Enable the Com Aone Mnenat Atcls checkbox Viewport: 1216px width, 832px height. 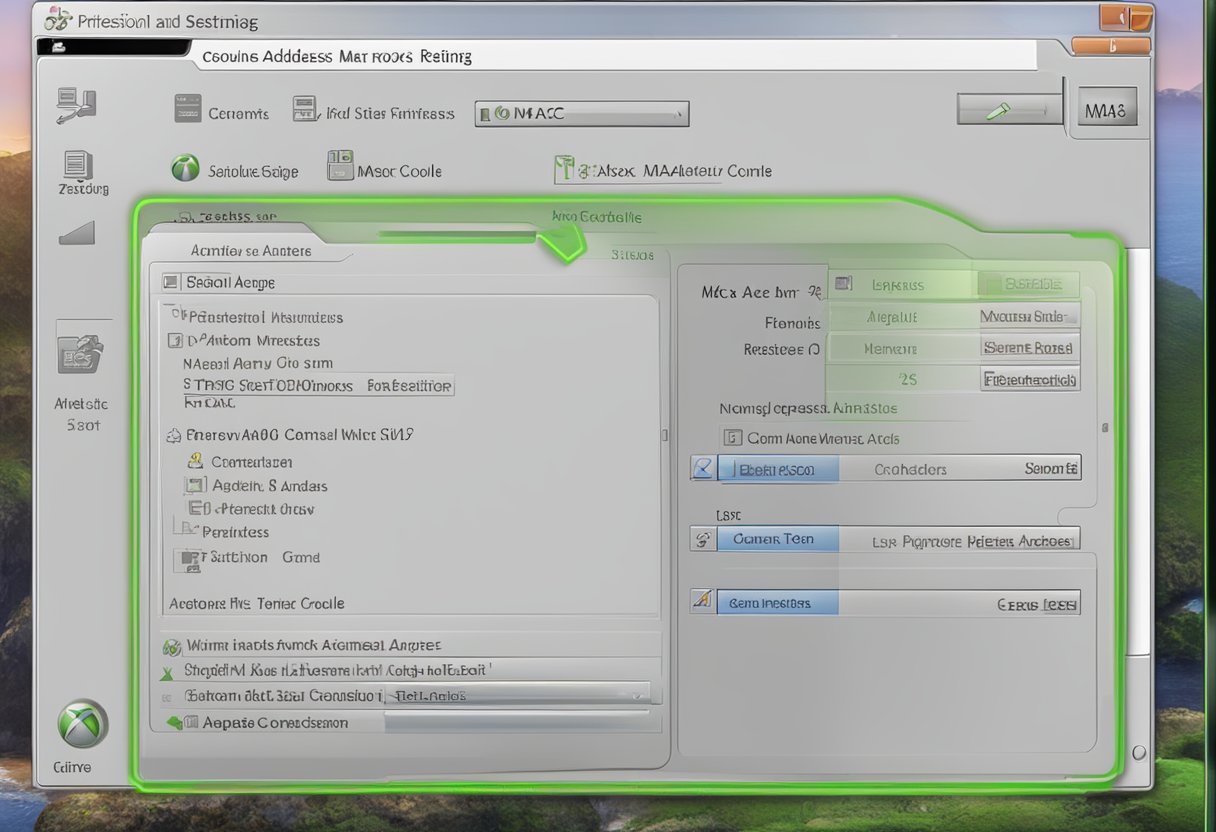coord(733,437)
